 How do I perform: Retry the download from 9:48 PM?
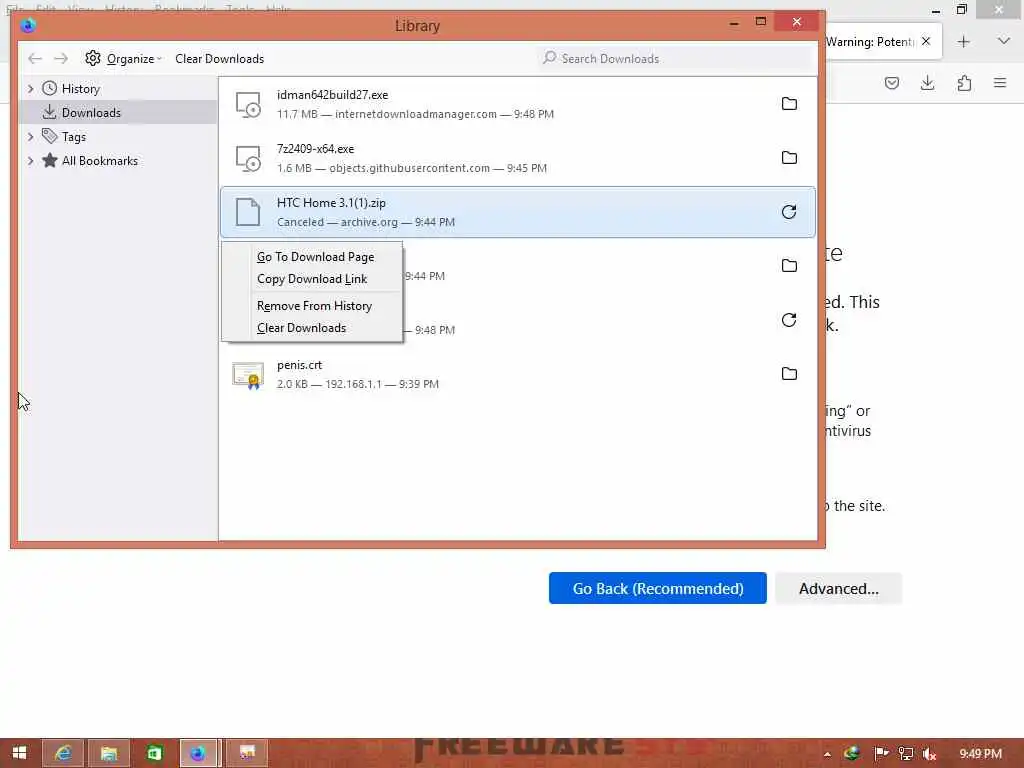[x=789, y=320]
